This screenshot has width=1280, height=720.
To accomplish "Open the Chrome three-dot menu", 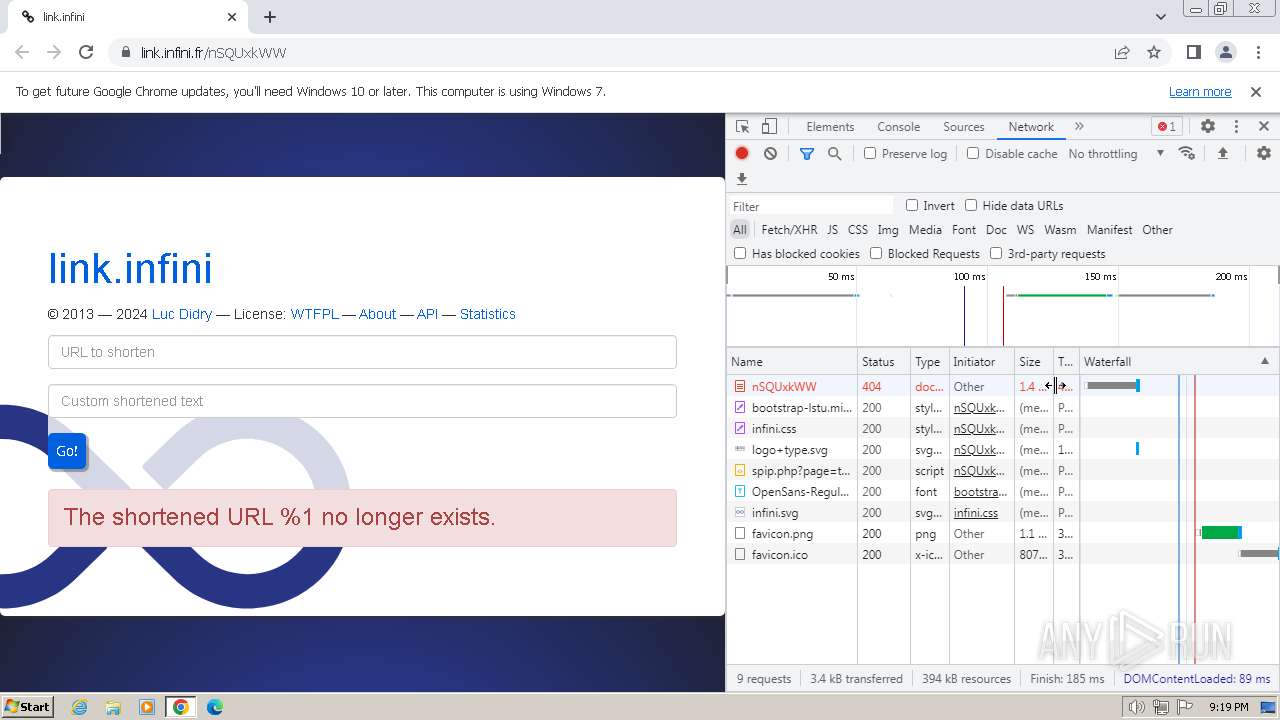I will click(1258, 52).
